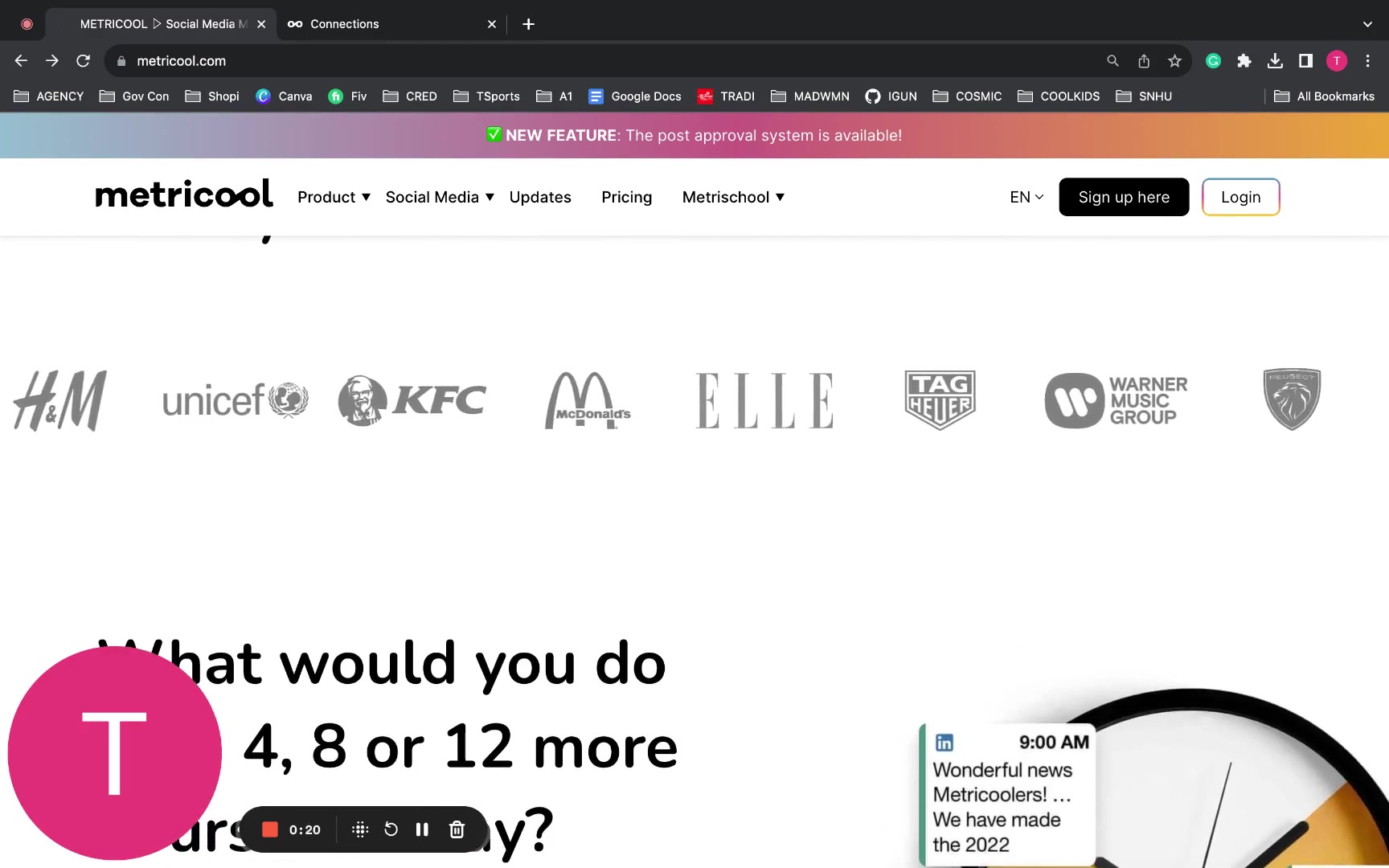Click the Sign up here button
The width and height of the screenshot is (1389, 868).
(x=1124, y=197)
